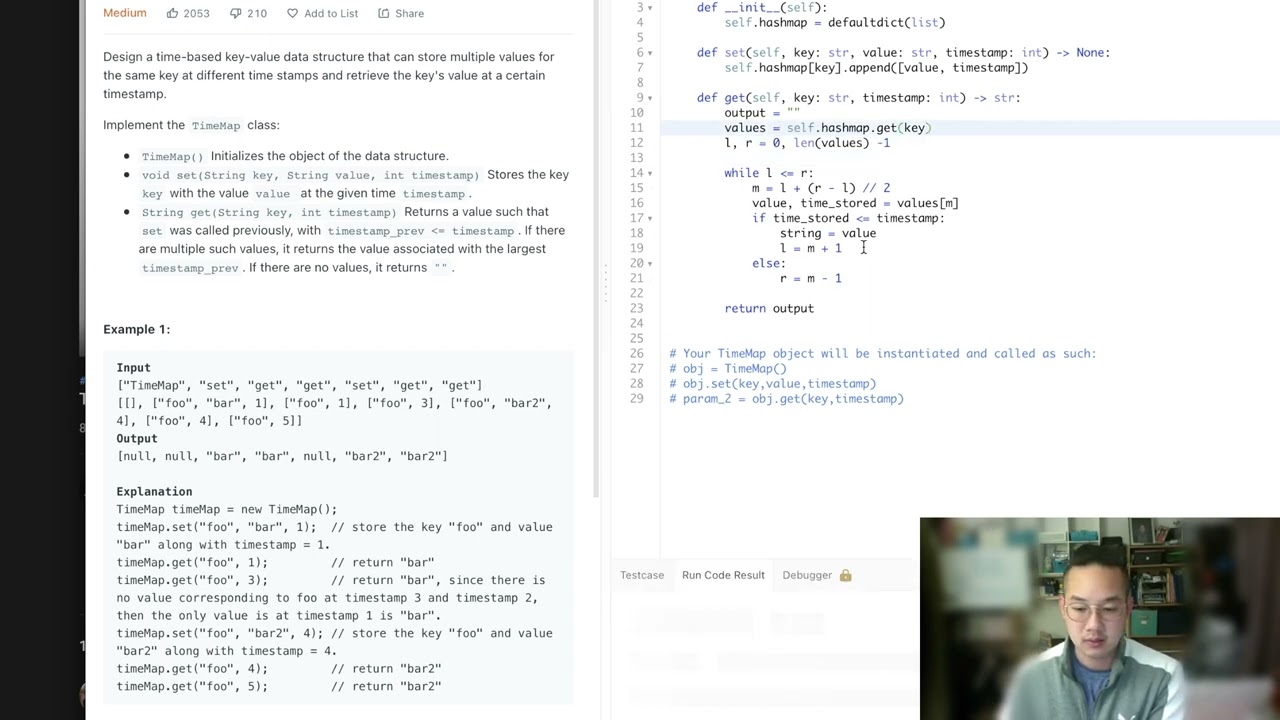Click 'Example 1:' heading

tap(137, 329)
